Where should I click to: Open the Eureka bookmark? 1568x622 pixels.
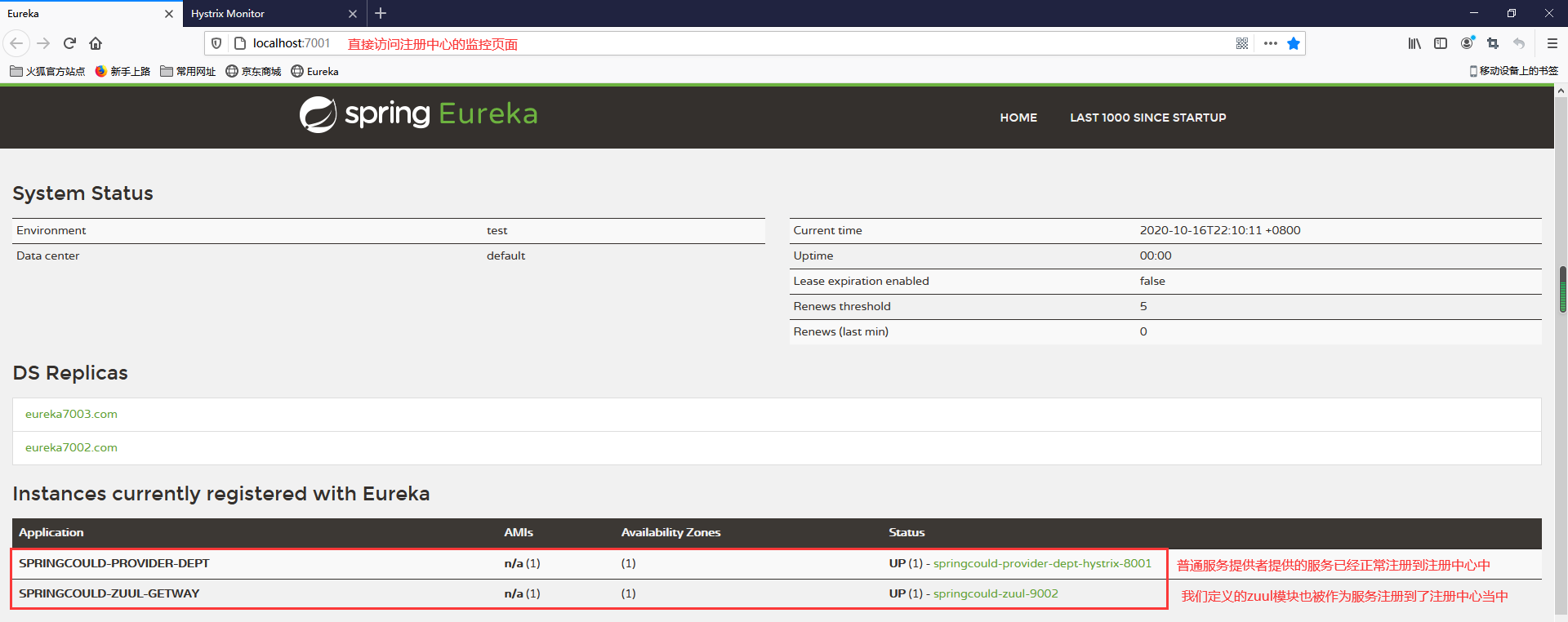tap(315, 72)
